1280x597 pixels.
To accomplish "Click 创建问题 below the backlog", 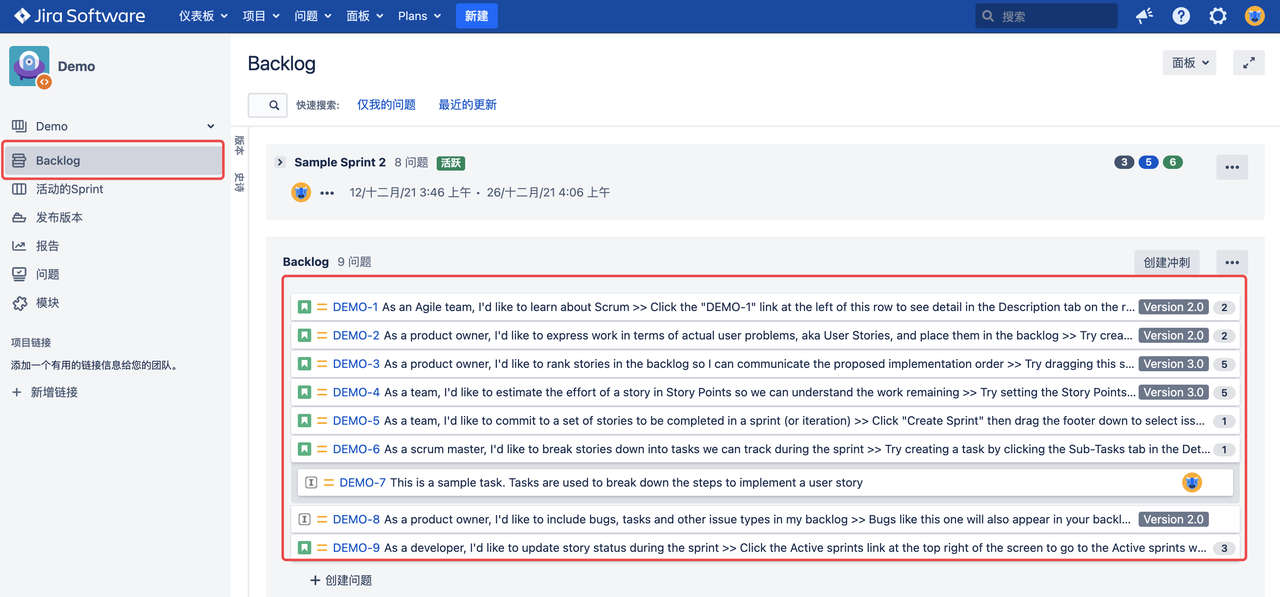I will 341,580.
